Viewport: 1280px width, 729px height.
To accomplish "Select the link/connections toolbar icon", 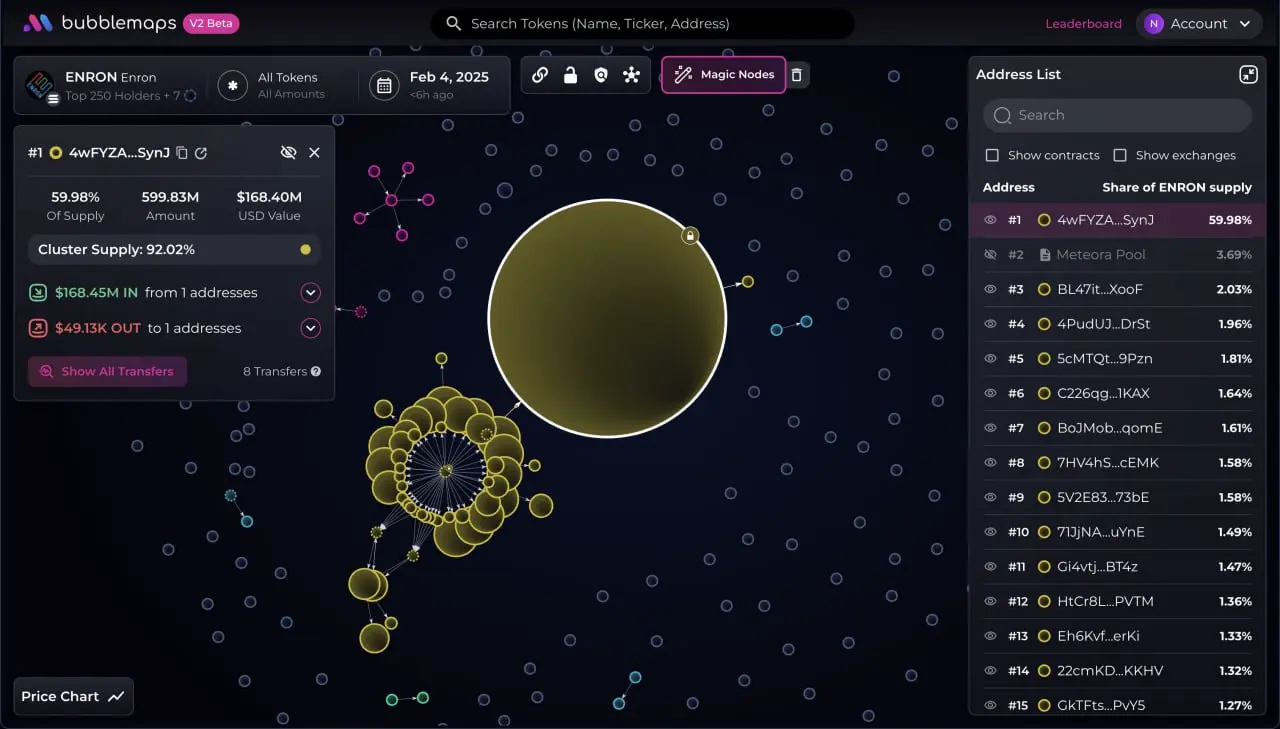I will pyautogui.click(x=540, y=74).
